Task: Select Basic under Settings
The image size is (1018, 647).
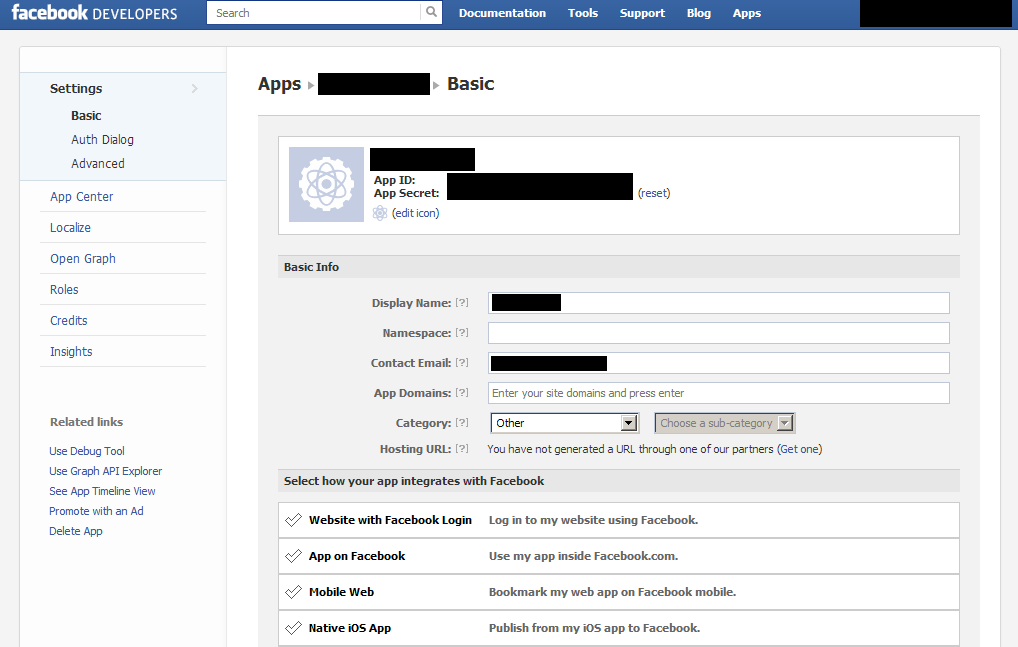Action: pyautogui.click(x=86, y=116)
